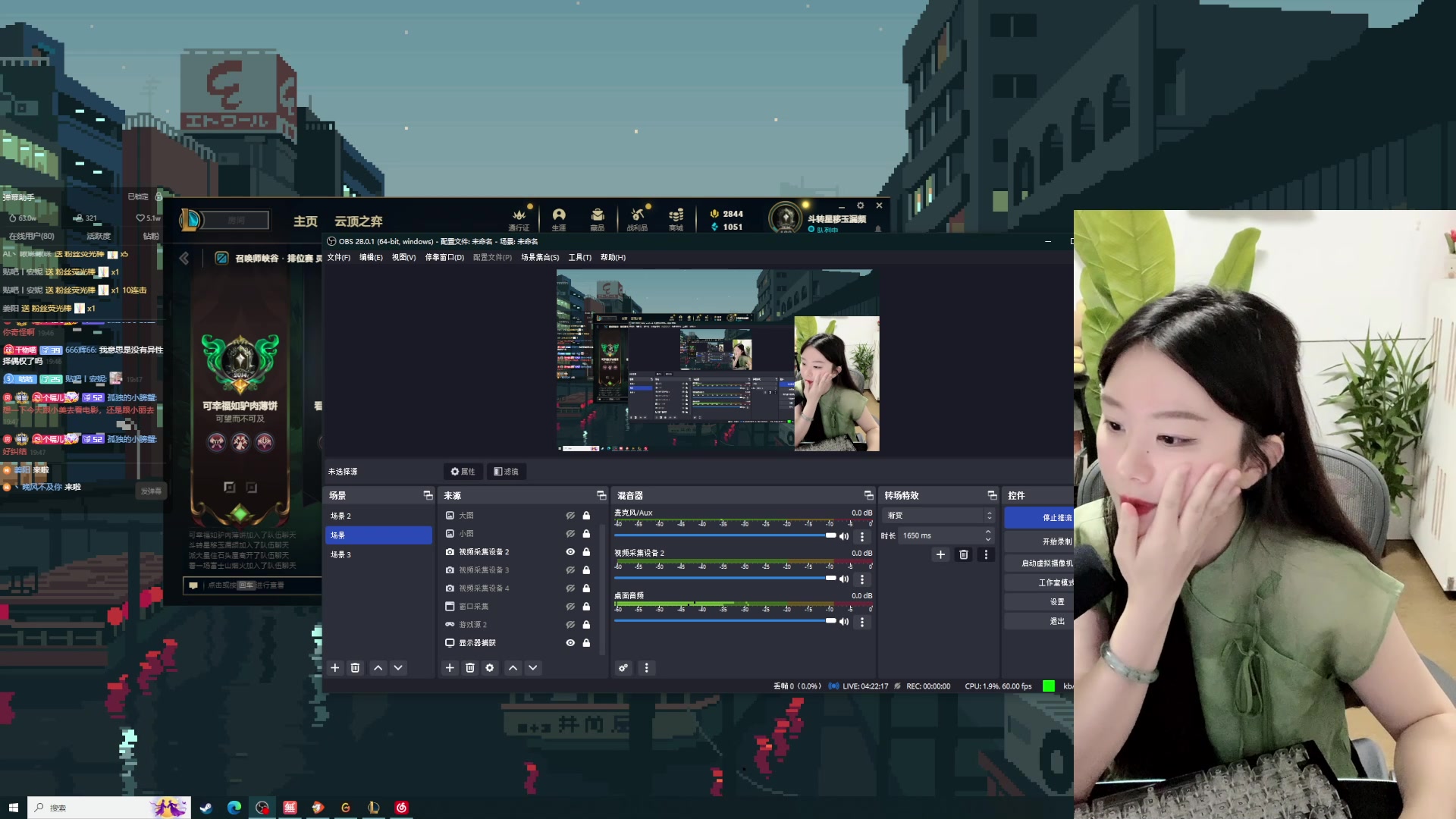
Task: Show the 游戏源 2 source
Action: tap(570, 625)
